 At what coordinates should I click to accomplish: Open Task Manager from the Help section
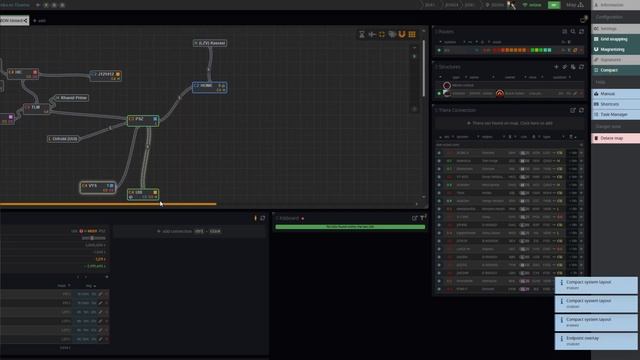(x=616, y=115)
